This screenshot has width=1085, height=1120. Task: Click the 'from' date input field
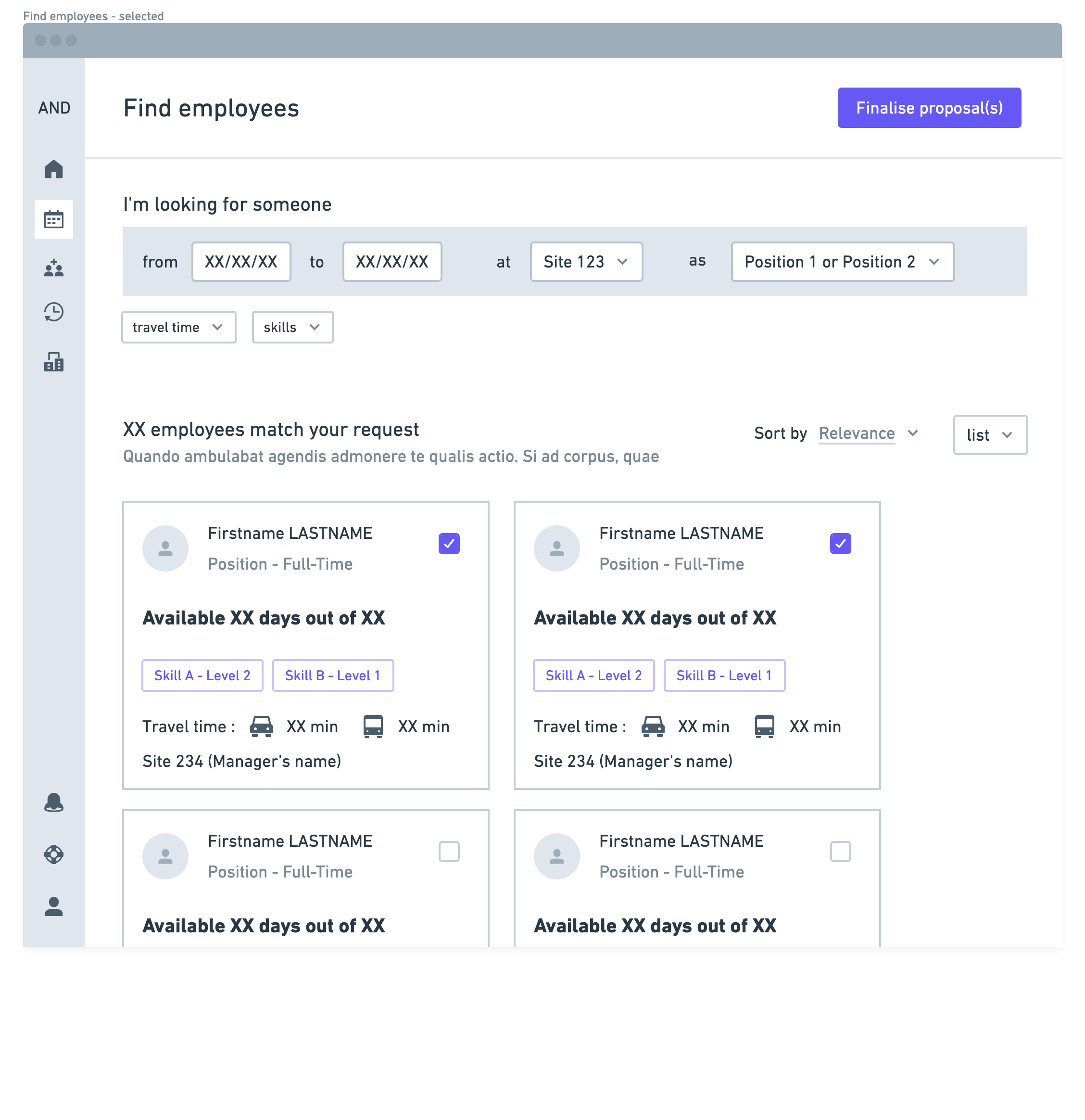[241, 262]
